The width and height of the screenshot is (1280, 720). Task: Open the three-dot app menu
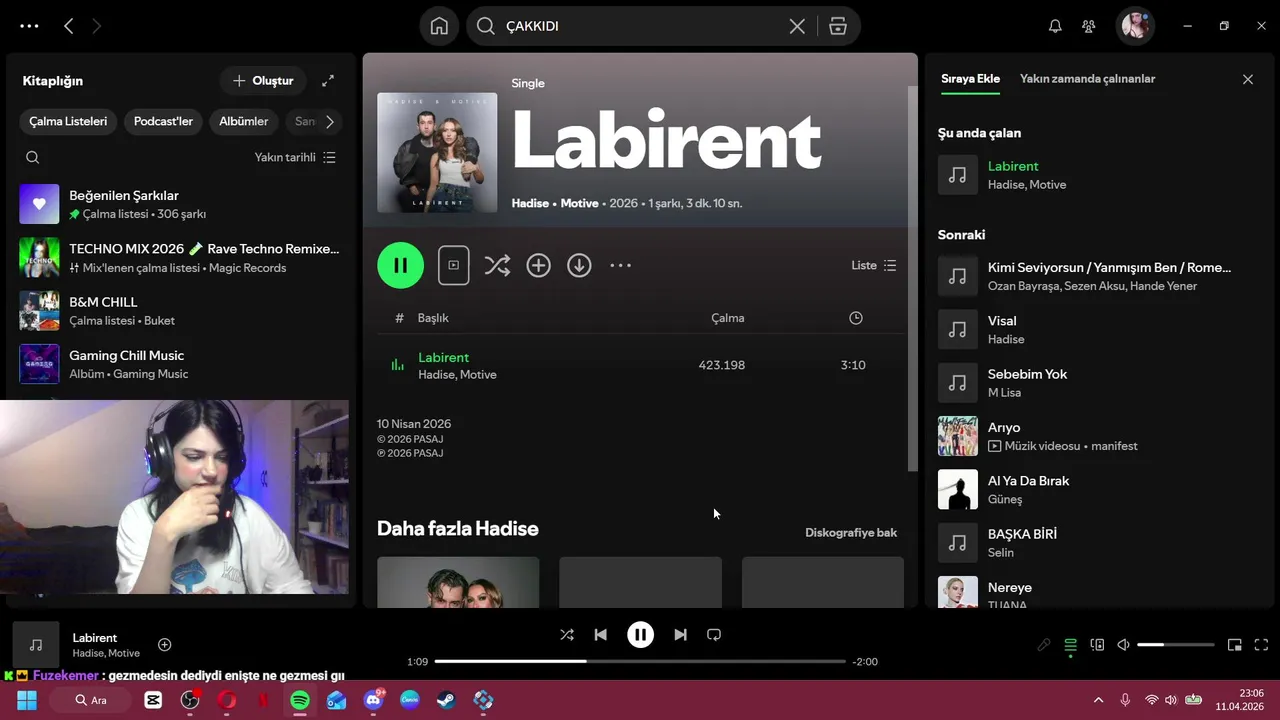[x=29, y=26]
